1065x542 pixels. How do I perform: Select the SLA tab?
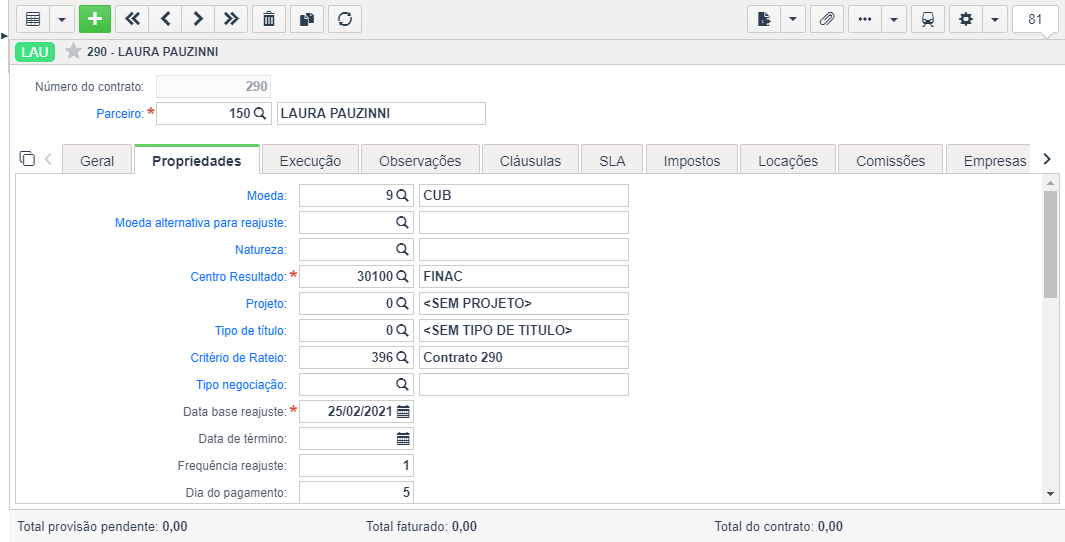point(612,161)
